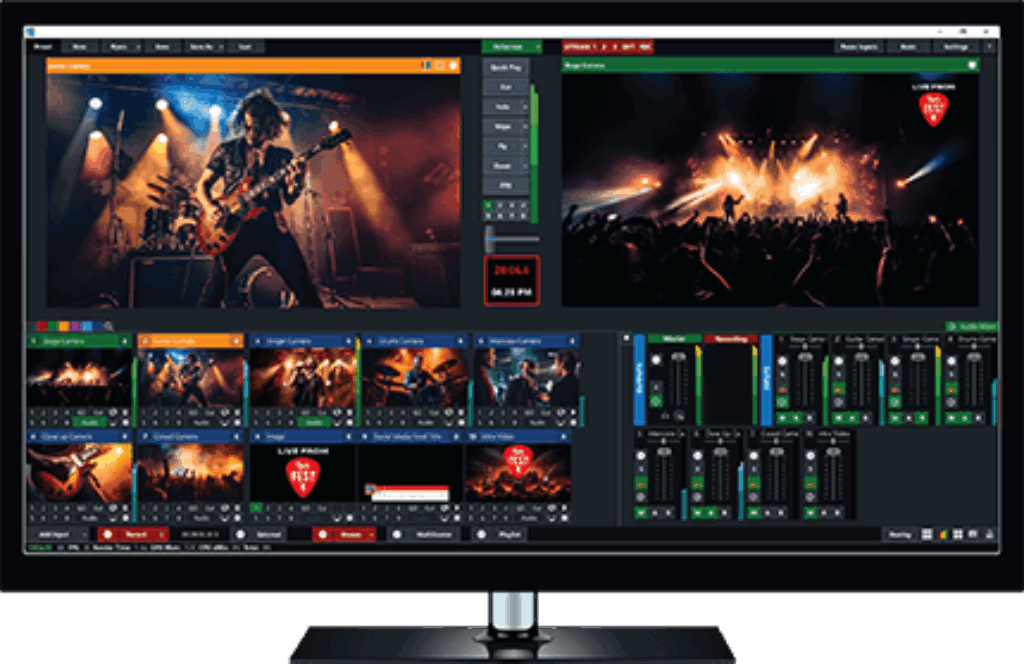Viewport: 1024px width, 664px height.
Task: Open the Fade transition dropdown arrow
Action: click(x=526, y=107)
